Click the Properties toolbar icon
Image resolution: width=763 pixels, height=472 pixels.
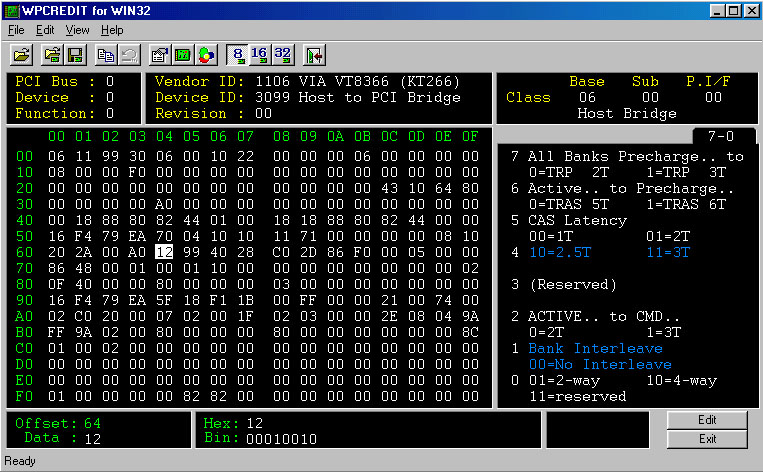(x=159, y=53)
